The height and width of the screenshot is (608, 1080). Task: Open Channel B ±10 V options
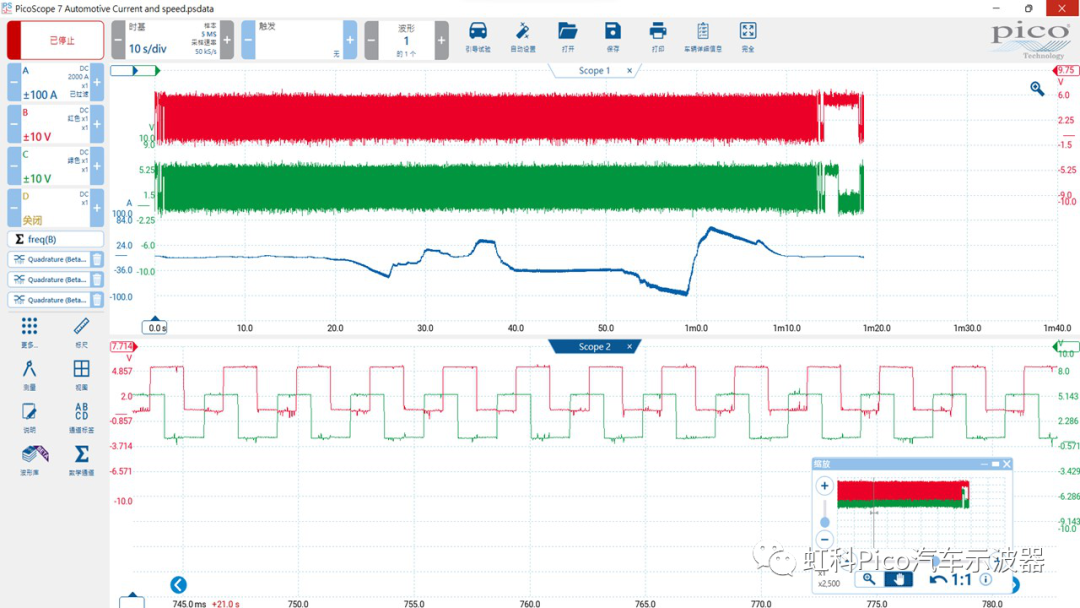click(55, 125)
